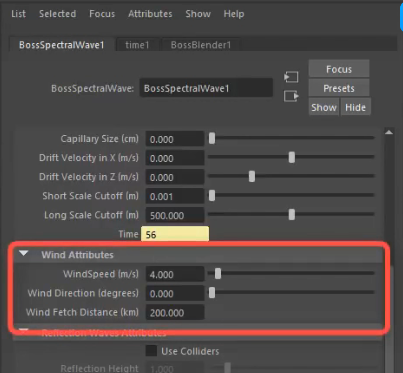This screenshot has height=373, width=403.
Task: Click the Drift Velocity in Z slider handle
Action: tap(252, 176)
